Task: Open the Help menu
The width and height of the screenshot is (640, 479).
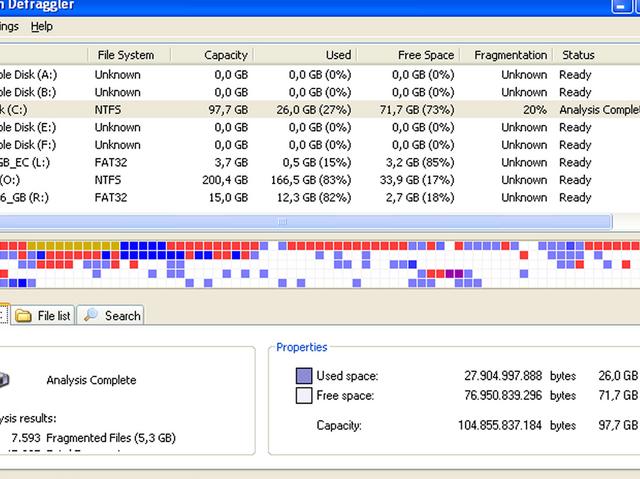Action: (42, 27)
